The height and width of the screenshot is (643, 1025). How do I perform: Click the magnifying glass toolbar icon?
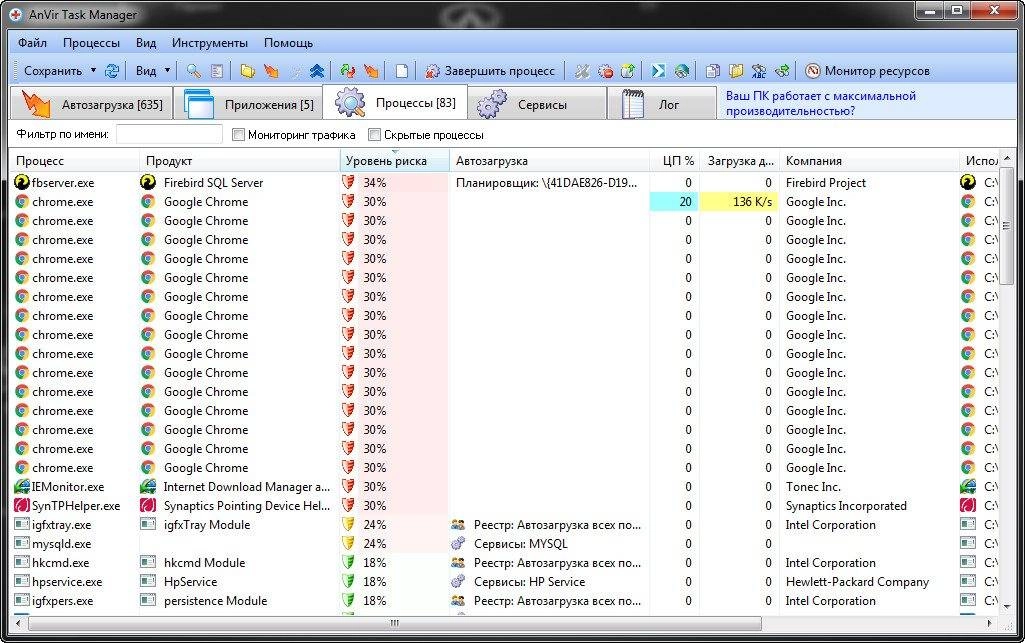(x=193, y=71)
